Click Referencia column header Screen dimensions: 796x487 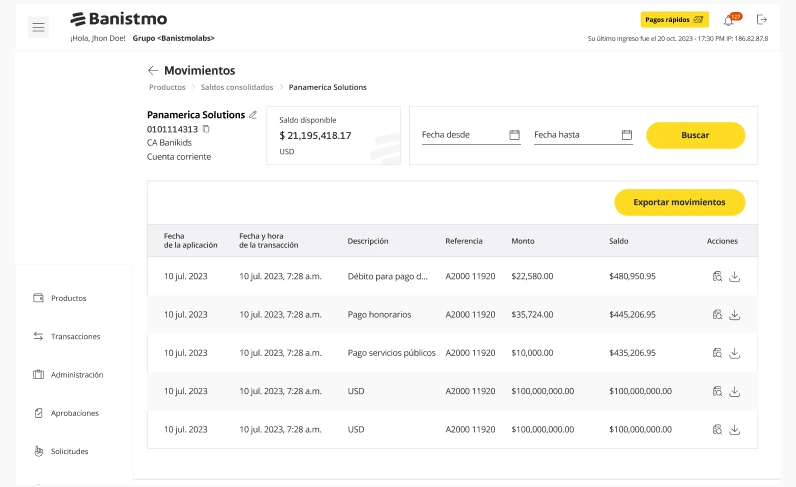tap(463, 241)
